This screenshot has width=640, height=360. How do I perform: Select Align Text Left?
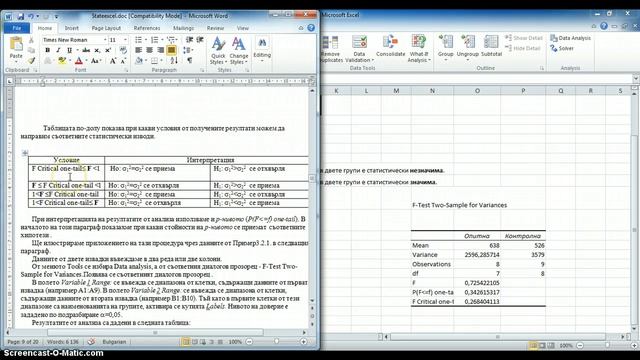pyautogui.click(x=139, y=50)
